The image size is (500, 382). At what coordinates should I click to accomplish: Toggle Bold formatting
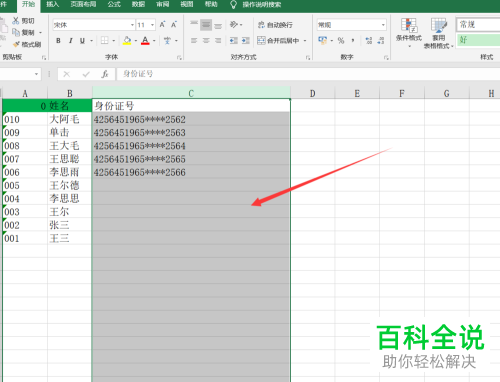(x=58, y=41)
